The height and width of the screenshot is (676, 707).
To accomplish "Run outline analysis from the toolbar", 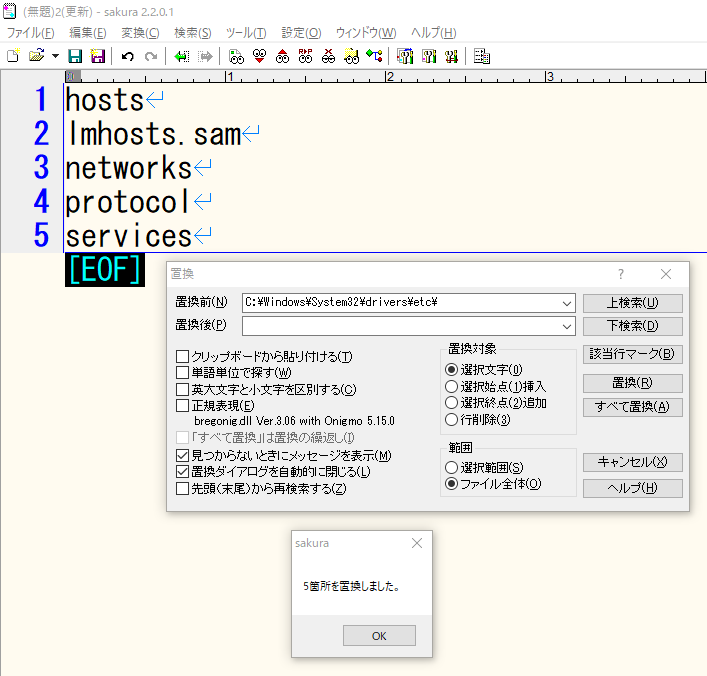I will [374, 56].
